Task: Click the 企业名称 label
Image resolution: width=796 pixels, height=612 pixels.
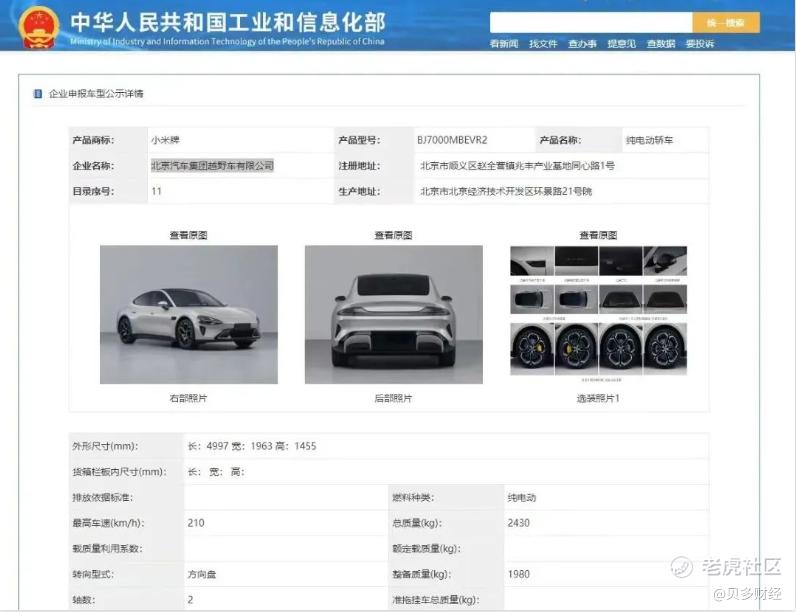Action: click(x=93, y=165)
